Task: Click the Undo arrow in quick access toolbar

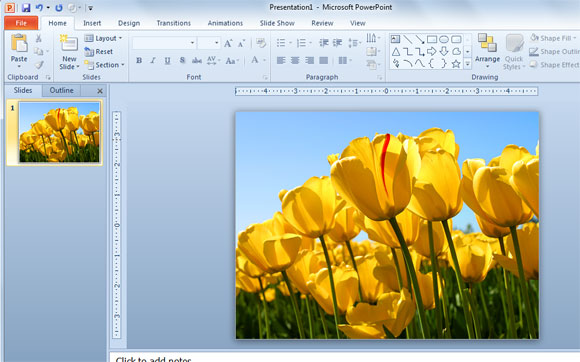Action: click(x=39, y=7)
